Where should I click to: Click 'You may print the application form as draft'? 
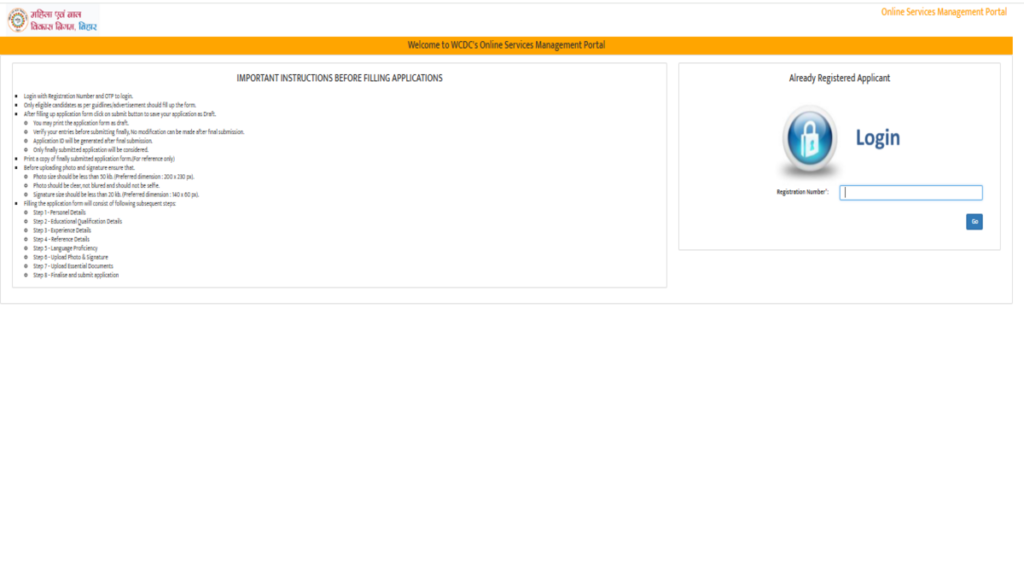(81, 123)
